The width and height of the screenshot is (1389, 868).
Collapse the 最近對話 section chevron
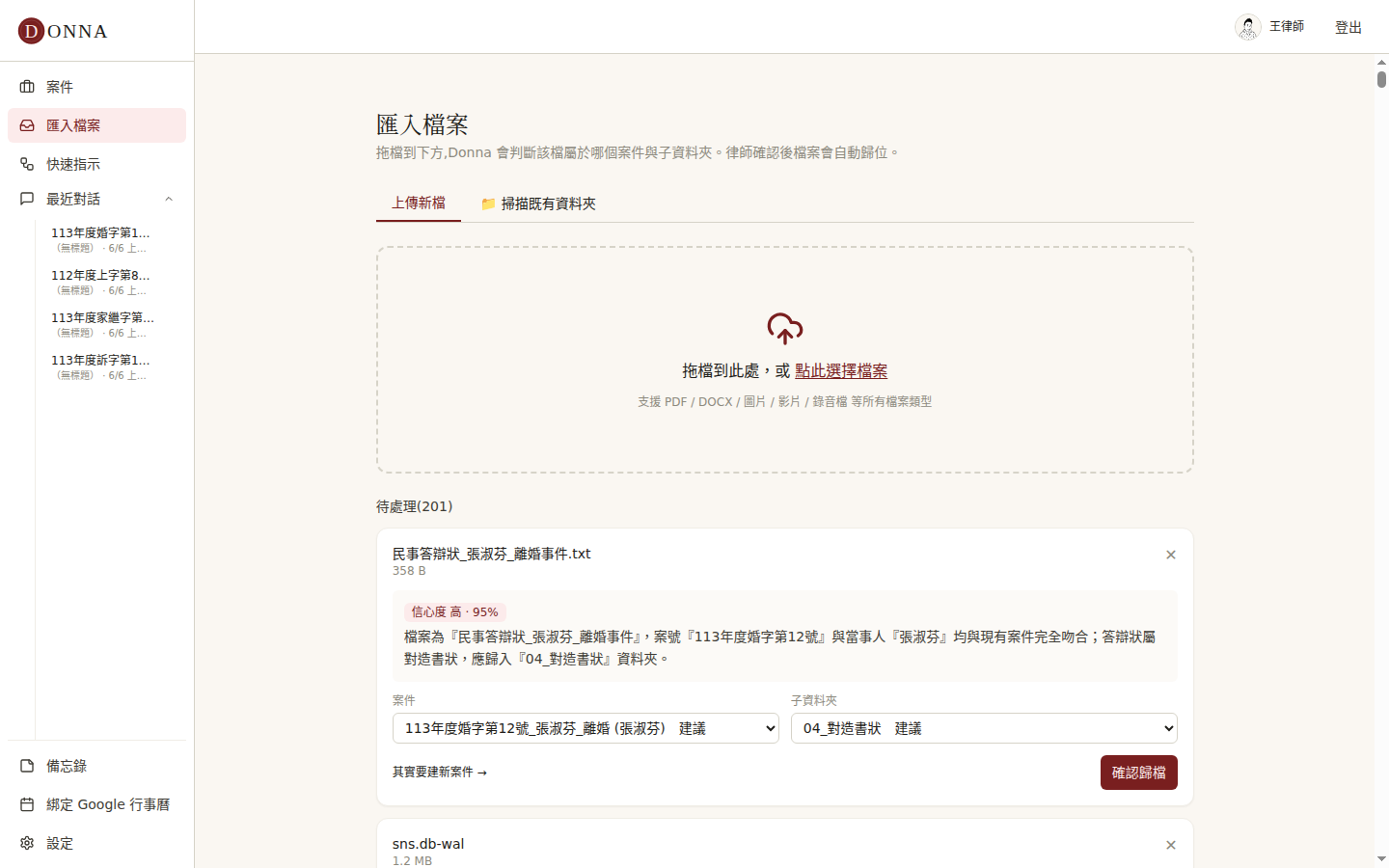[169, 199]
